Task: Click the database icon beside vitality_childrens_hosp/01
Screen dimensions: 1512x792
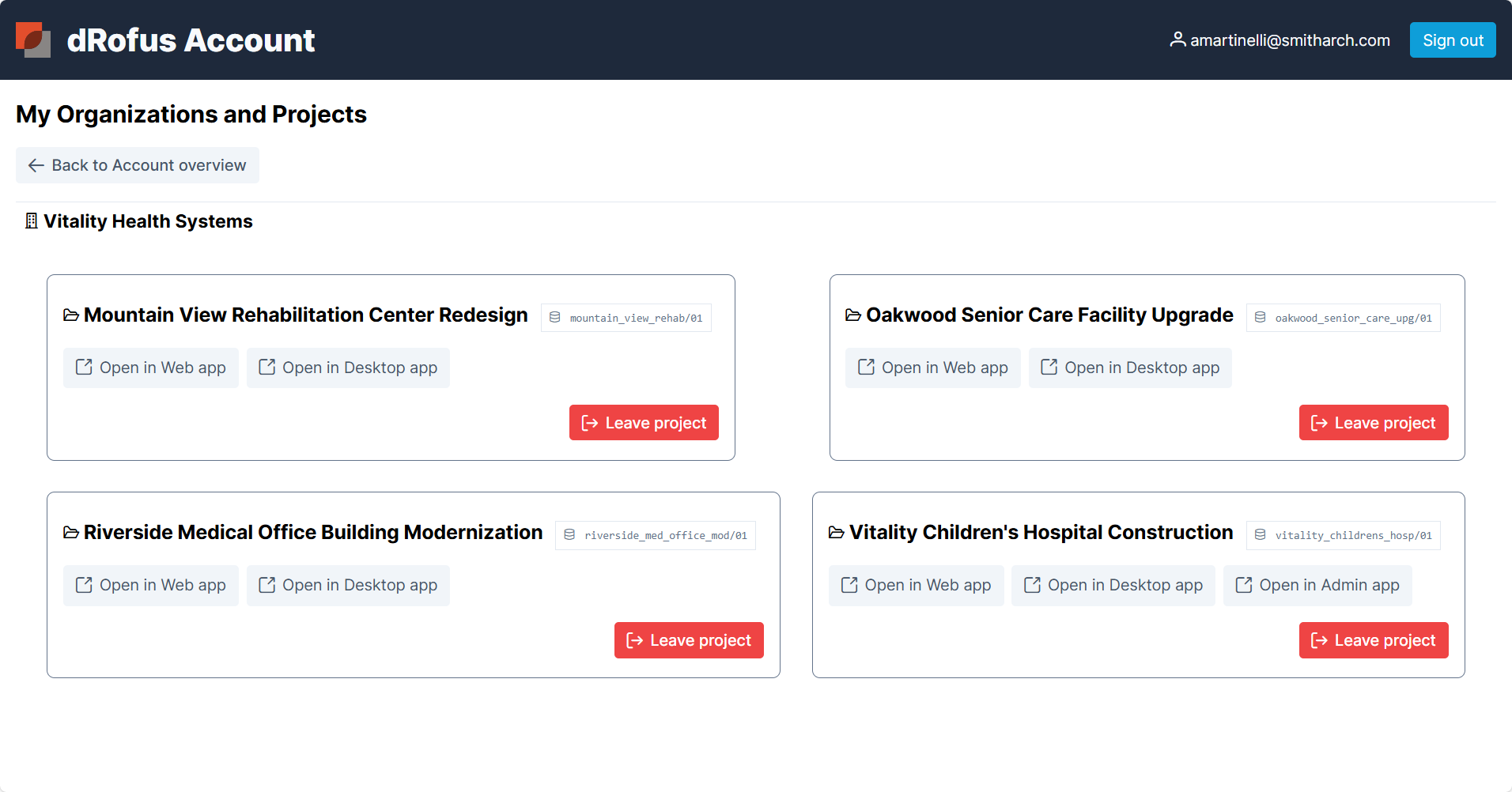Action: tap(1261, 535)
